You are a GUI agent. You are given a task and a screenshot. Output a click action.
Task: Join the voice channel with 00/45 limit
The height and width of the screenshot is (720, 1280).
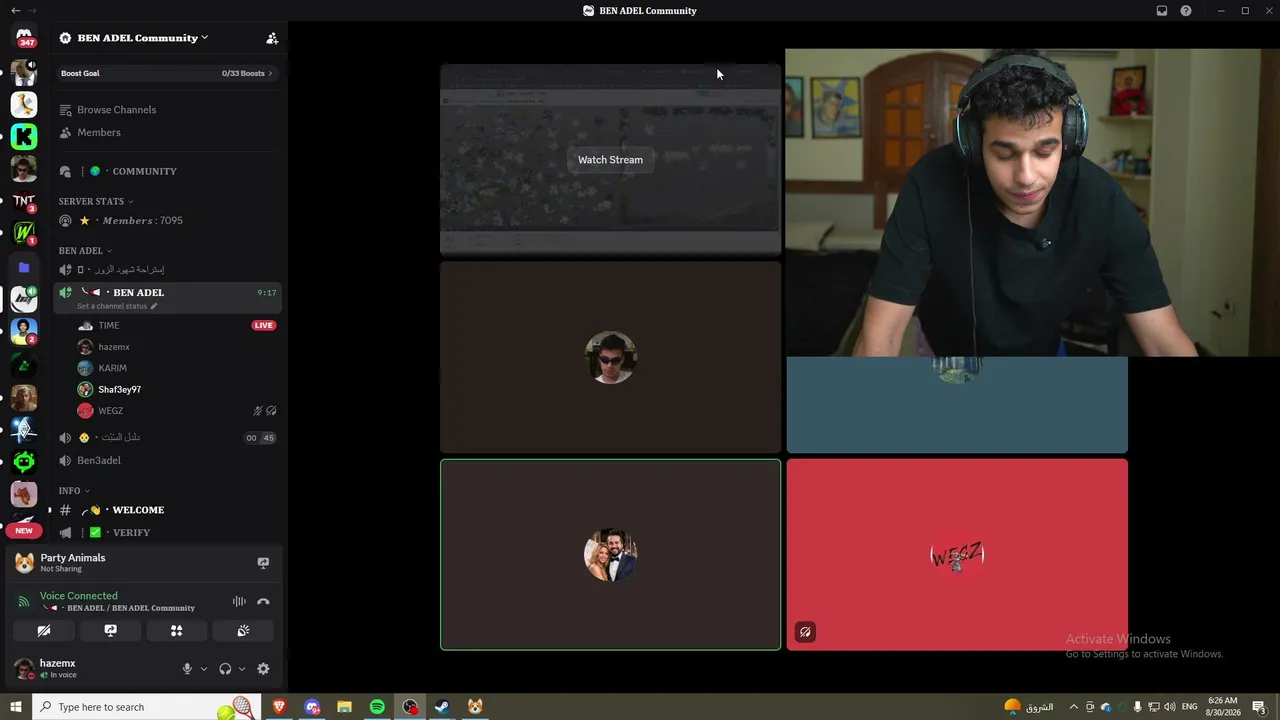[166, 437]
